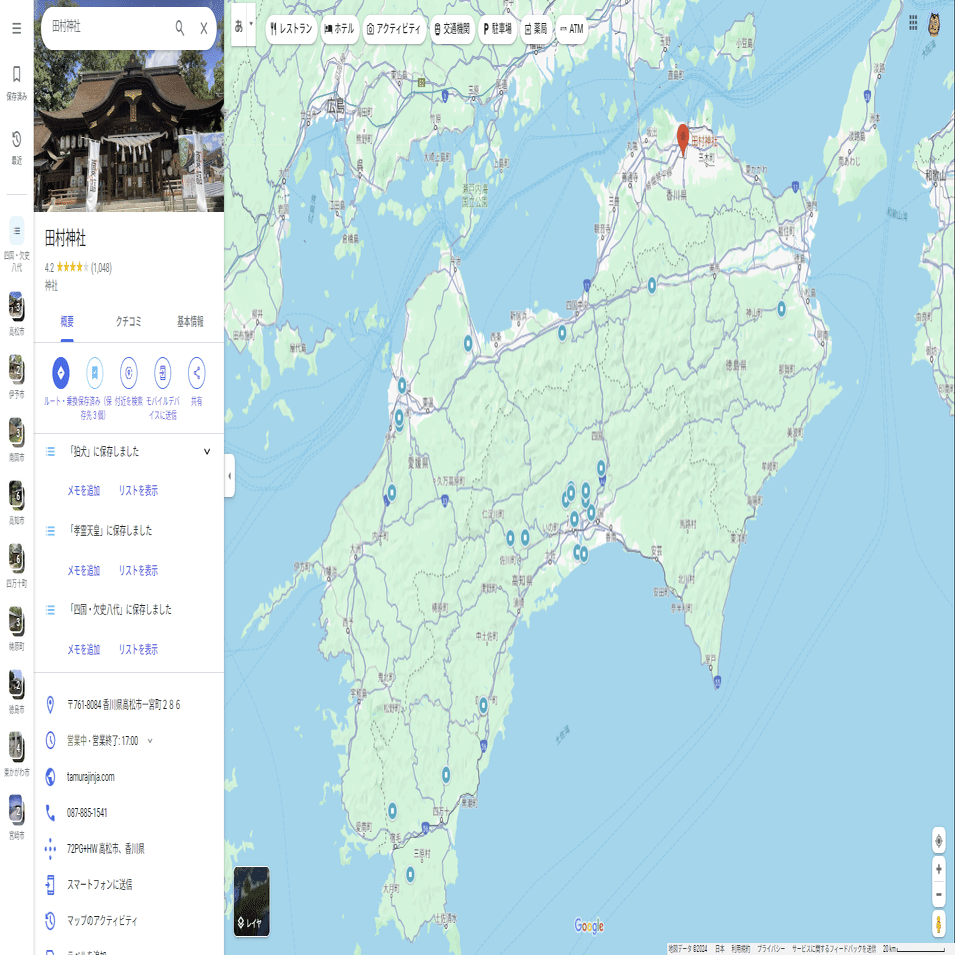Filter by レストラン chip
Screen dimensions: 955x955
pos(291,29)
